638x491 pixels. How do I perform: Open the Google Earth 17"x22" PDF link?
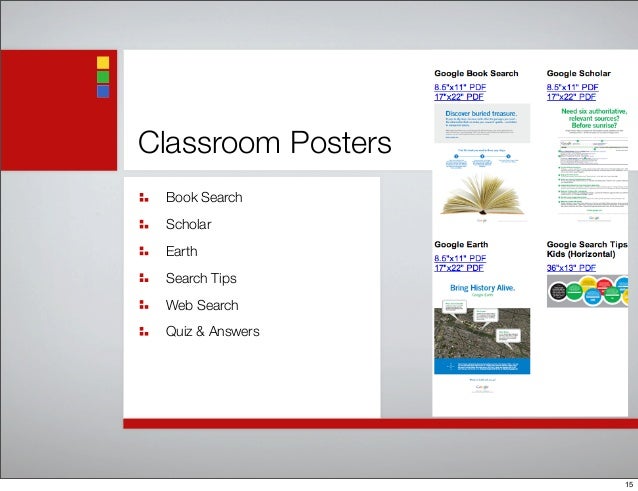point(459,268)
